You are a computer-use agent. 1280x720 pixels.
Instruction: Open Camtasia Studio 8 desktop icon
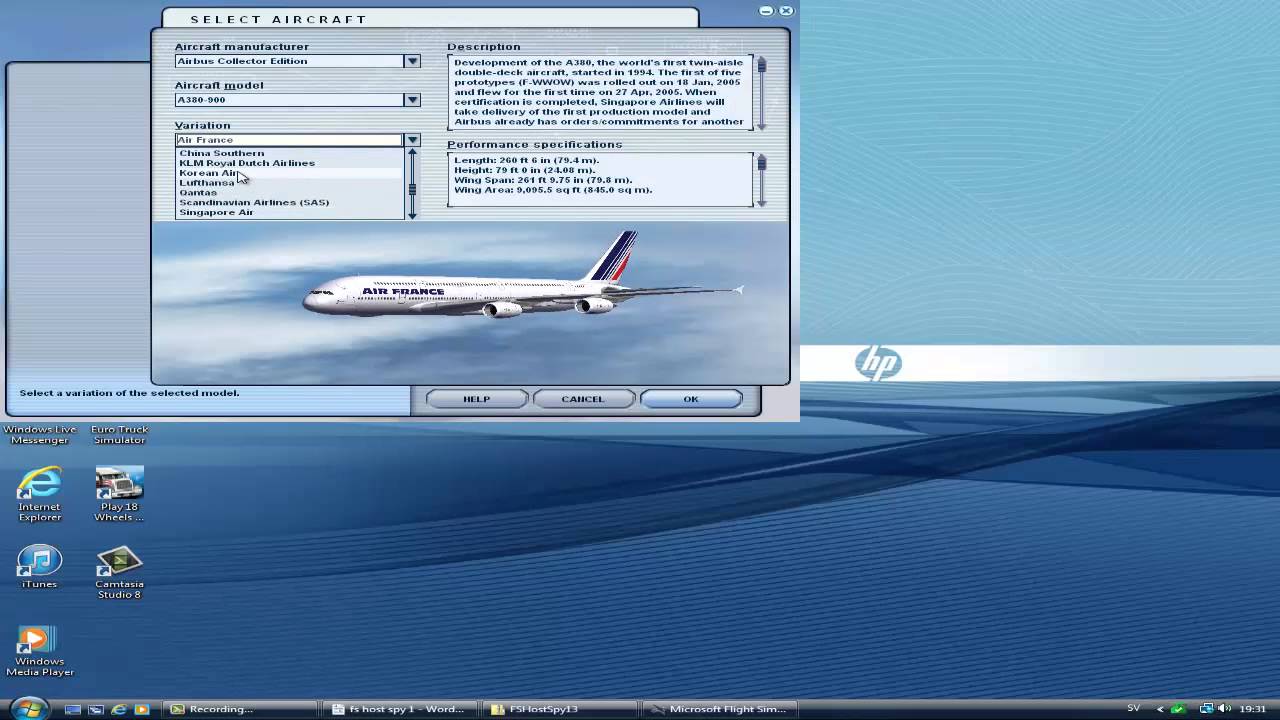pos(119,573)
